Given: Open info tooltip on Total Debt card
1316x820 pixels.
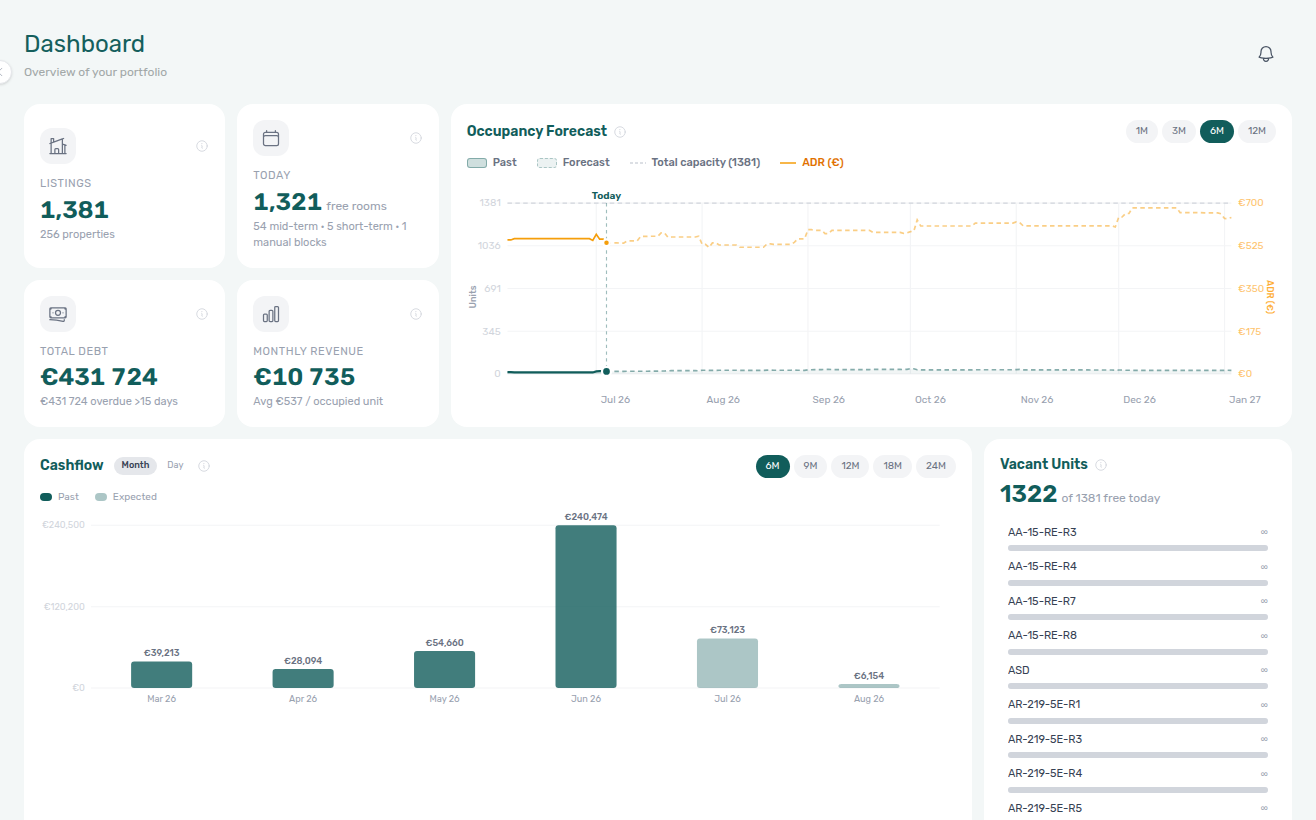Looking at the screenshot, I should coord(202,314).
